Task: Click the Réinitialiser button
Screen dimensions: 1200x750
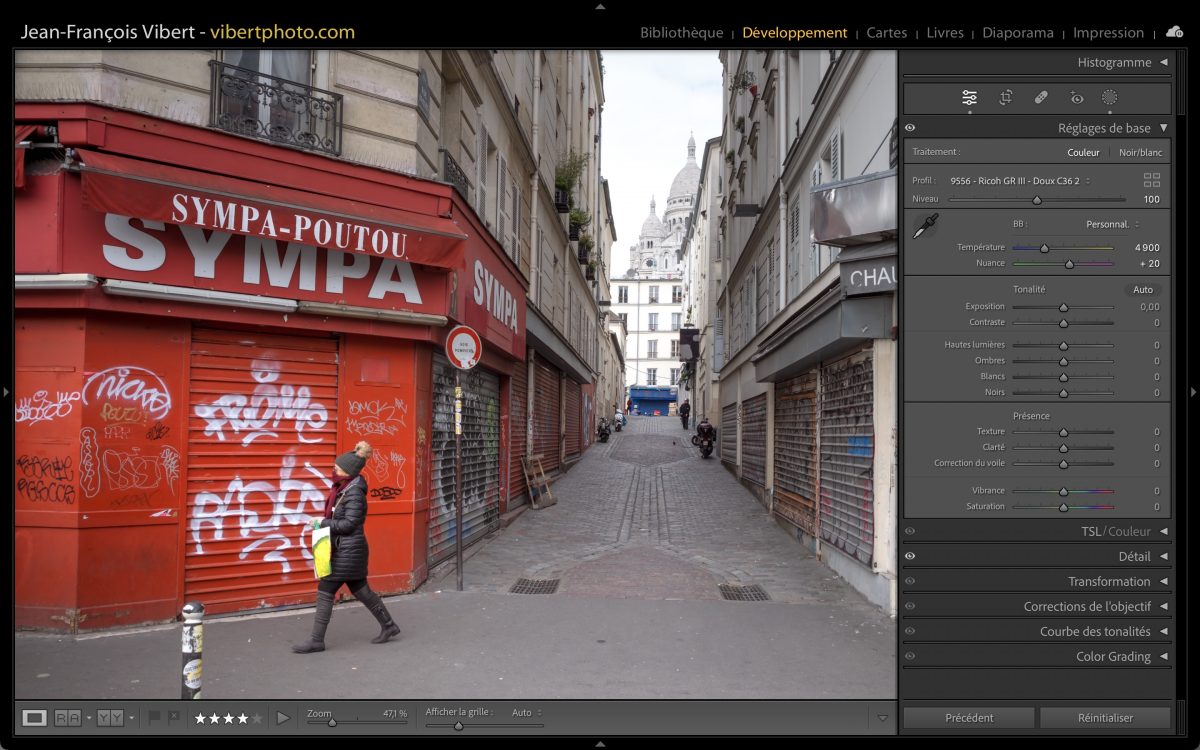Action: [x=1105, y=717]
